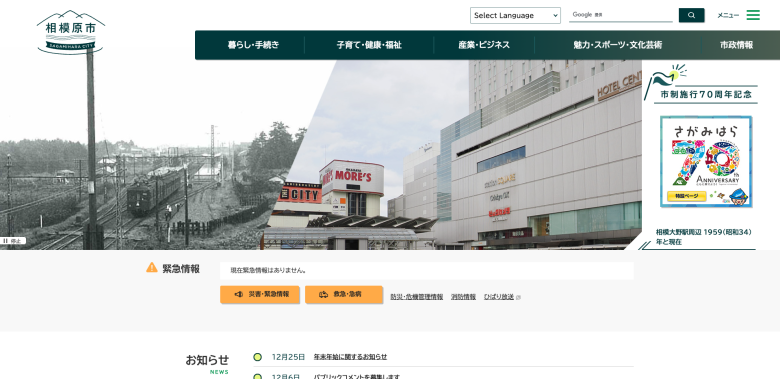Click the 12月25日 date text
Image resolution: width=780 pixels, height=379 pixels.
(288, 357)
